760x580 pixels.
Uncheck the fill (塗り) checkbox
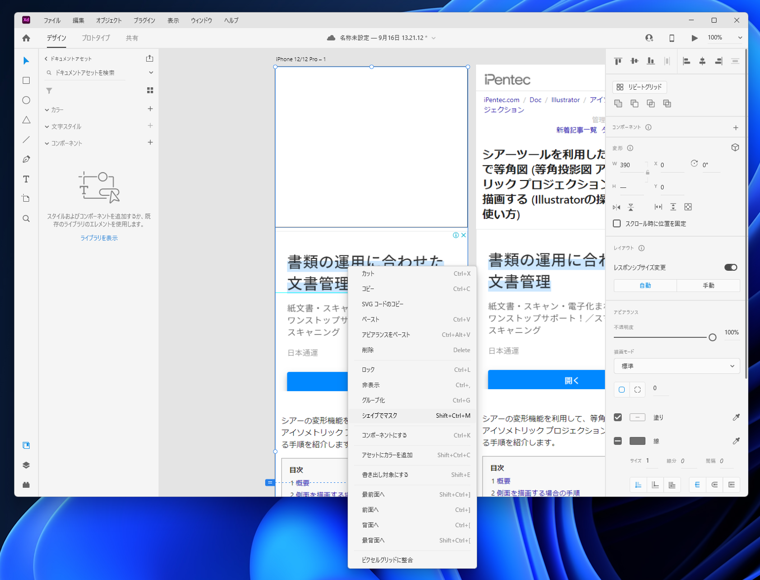point(618,417)
